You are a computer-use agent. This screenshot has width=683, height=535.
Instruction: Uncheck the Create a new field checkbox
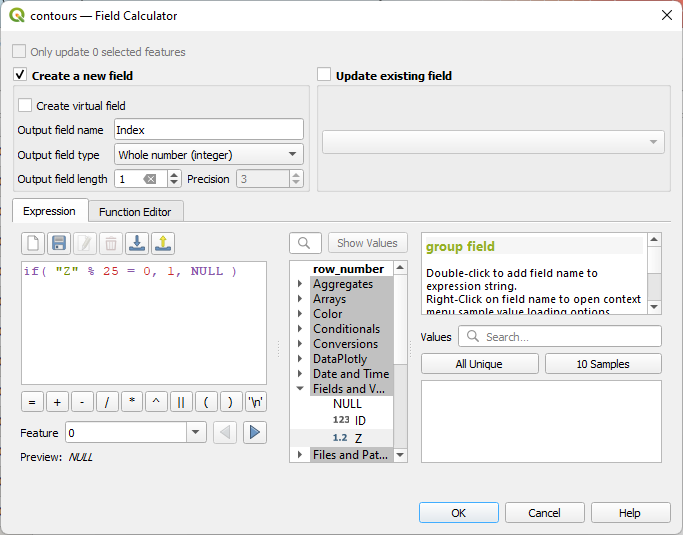coord(20,75)
